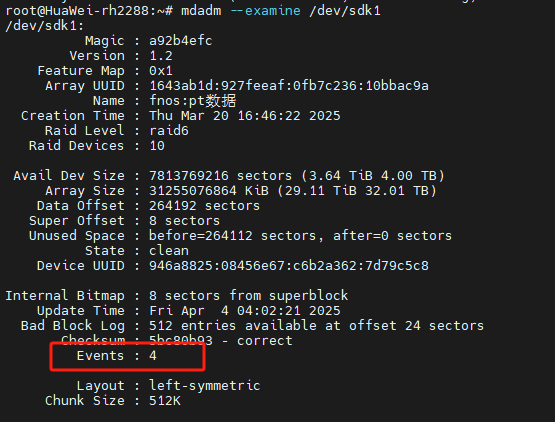This screenshot has width=555, height=422.
Task: Click the Raid Devices value 10
Action: [157, 146]
